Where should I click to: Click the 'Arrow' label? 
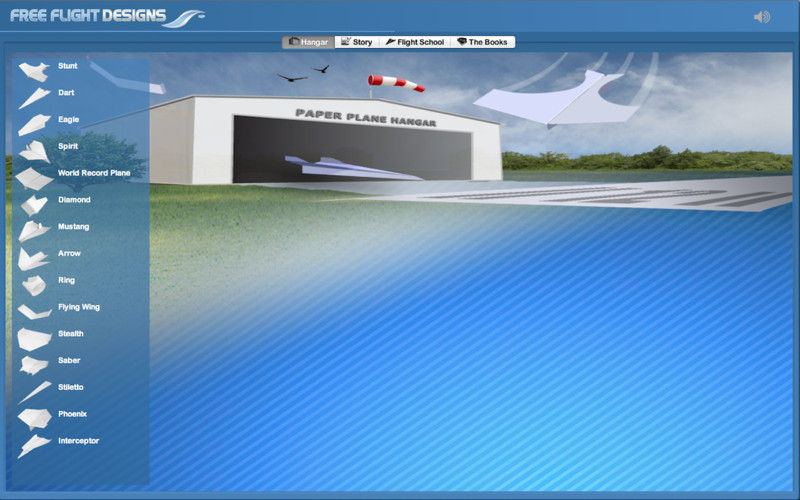tap(69, 253)
